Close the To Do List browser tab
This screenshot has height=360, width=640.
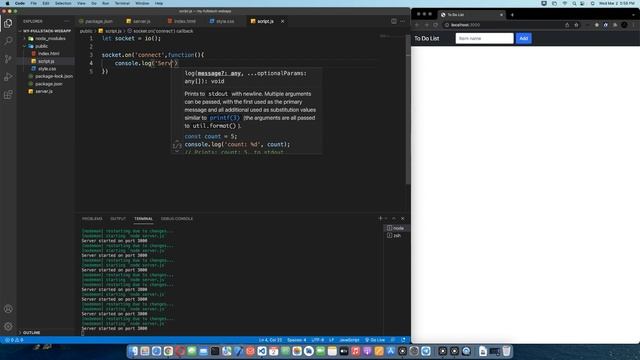tap(502, 15)
